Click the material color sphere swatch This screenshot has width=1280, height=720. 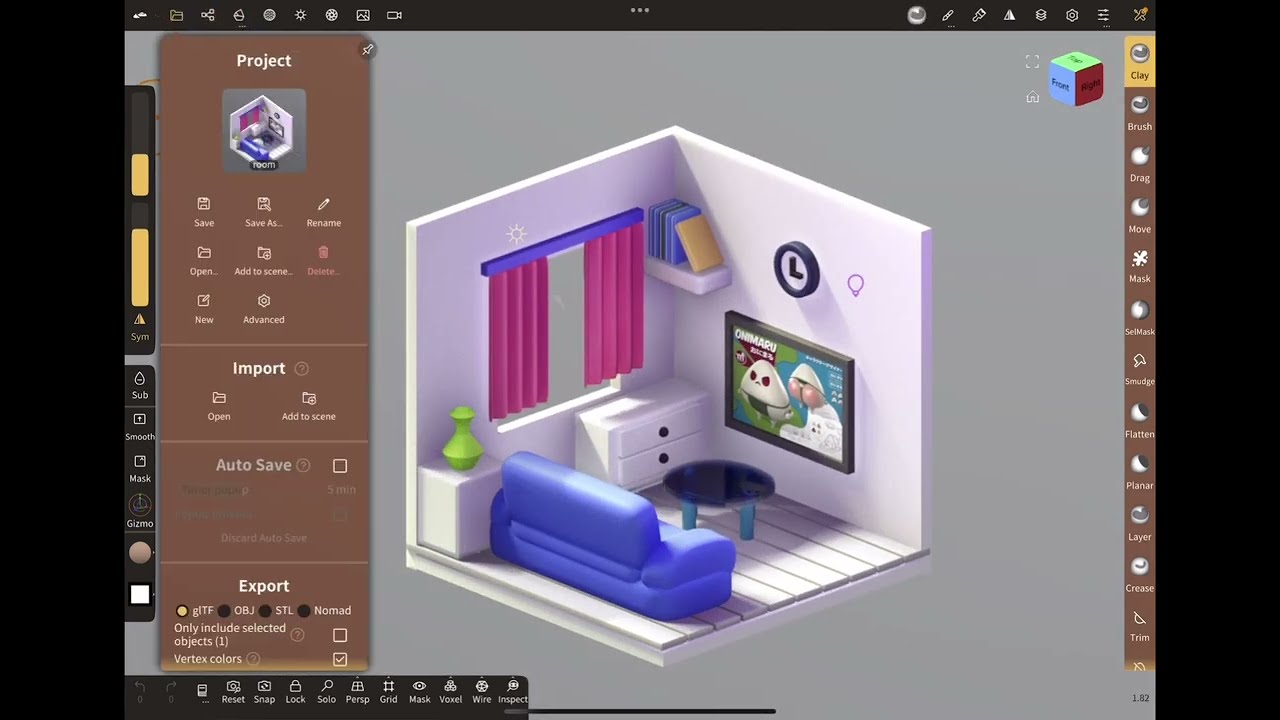140,552
